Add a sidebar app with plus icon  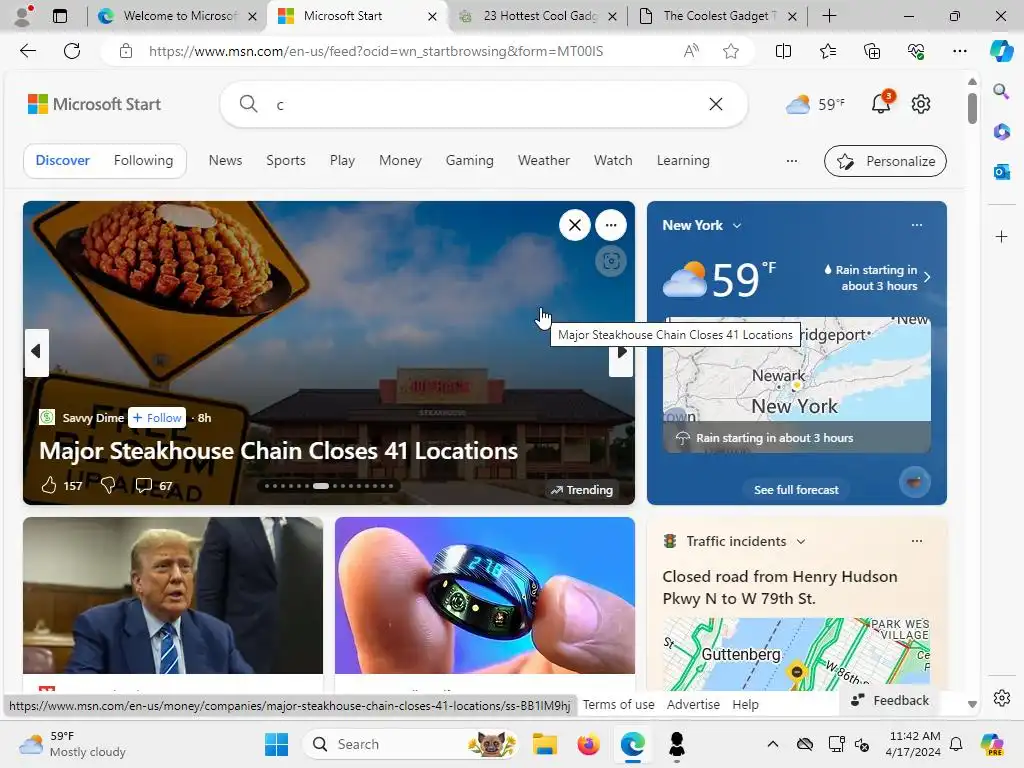(1001, 236)
